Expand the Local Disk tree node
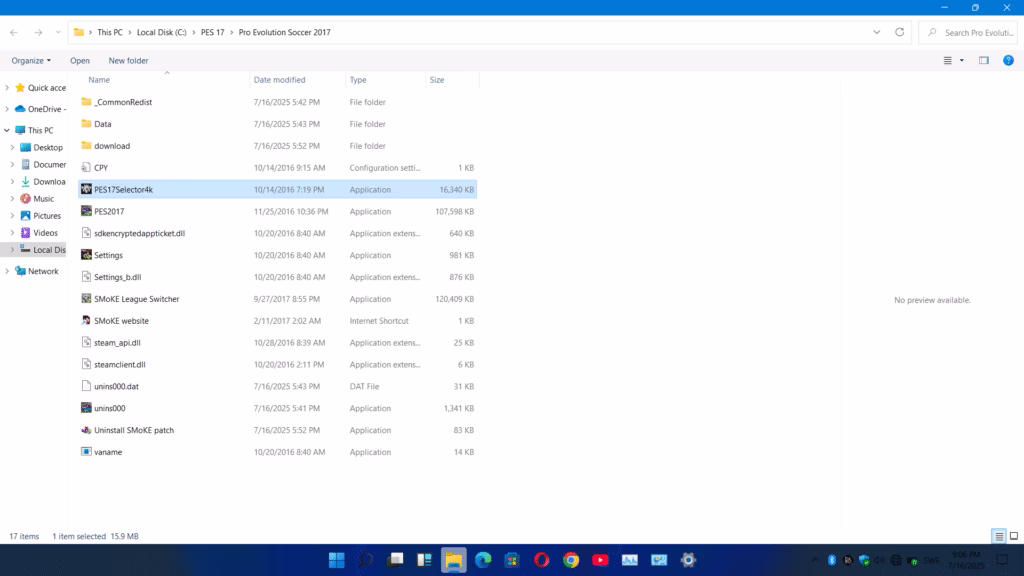Image resolution: width=1024 pixels, height=576 pixels. coord(12,249)
